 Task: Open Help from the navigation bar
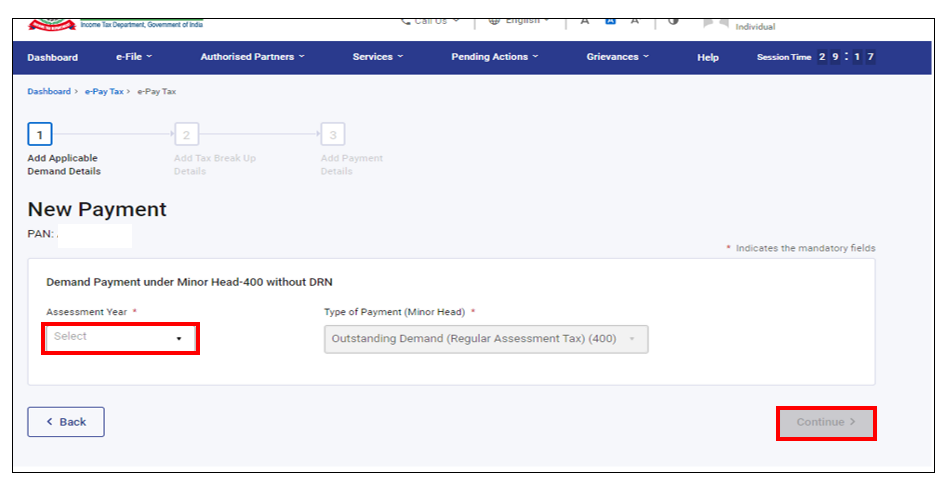(708, 57)
